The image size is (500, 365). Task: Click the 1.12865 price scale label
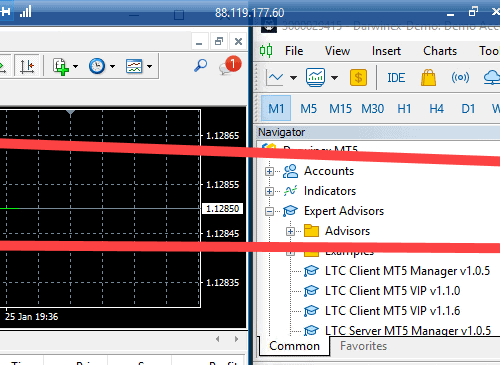tap(222, 136)
